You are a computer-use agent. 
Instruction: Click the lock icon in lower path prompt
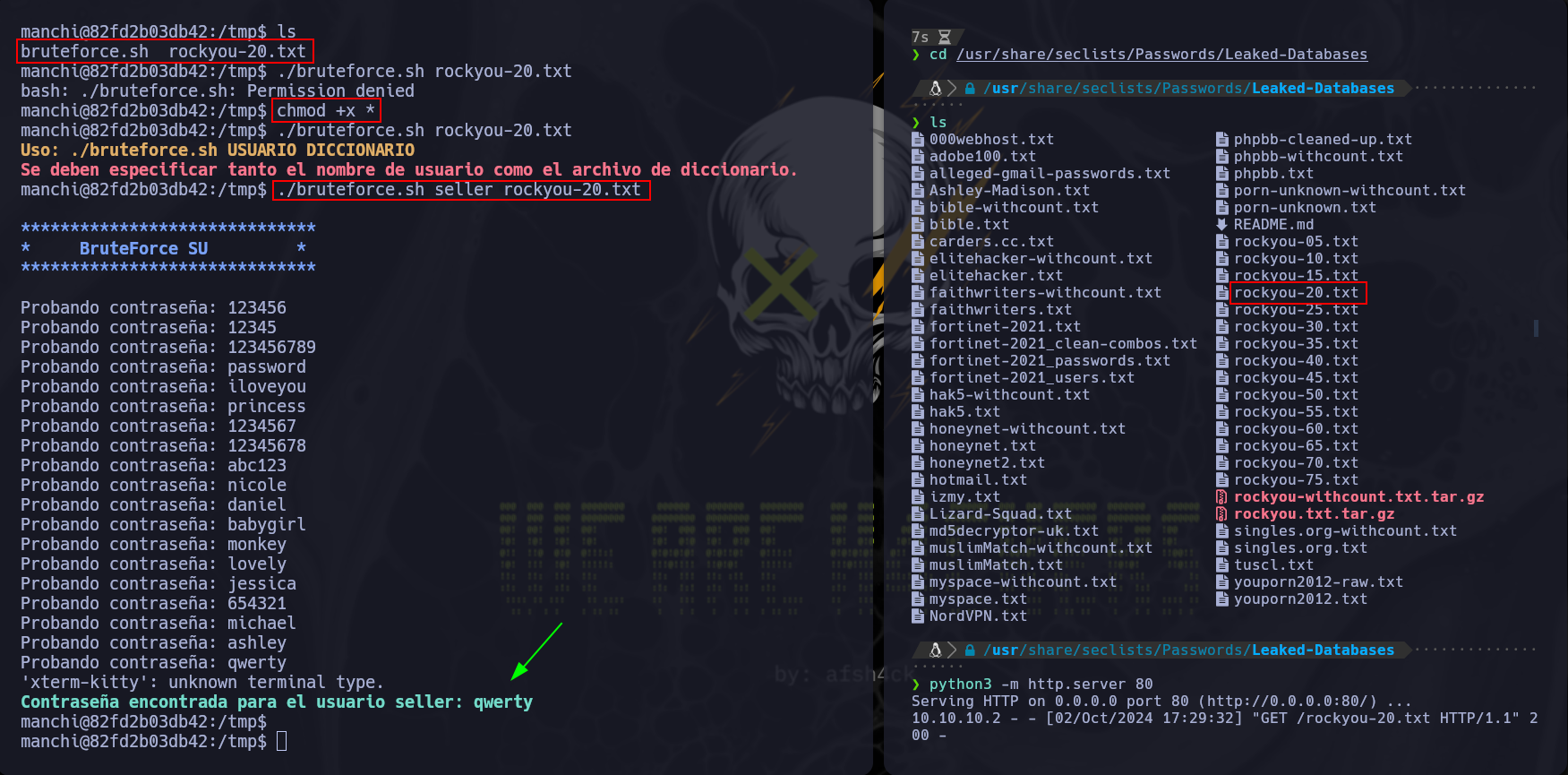[969, 650]
